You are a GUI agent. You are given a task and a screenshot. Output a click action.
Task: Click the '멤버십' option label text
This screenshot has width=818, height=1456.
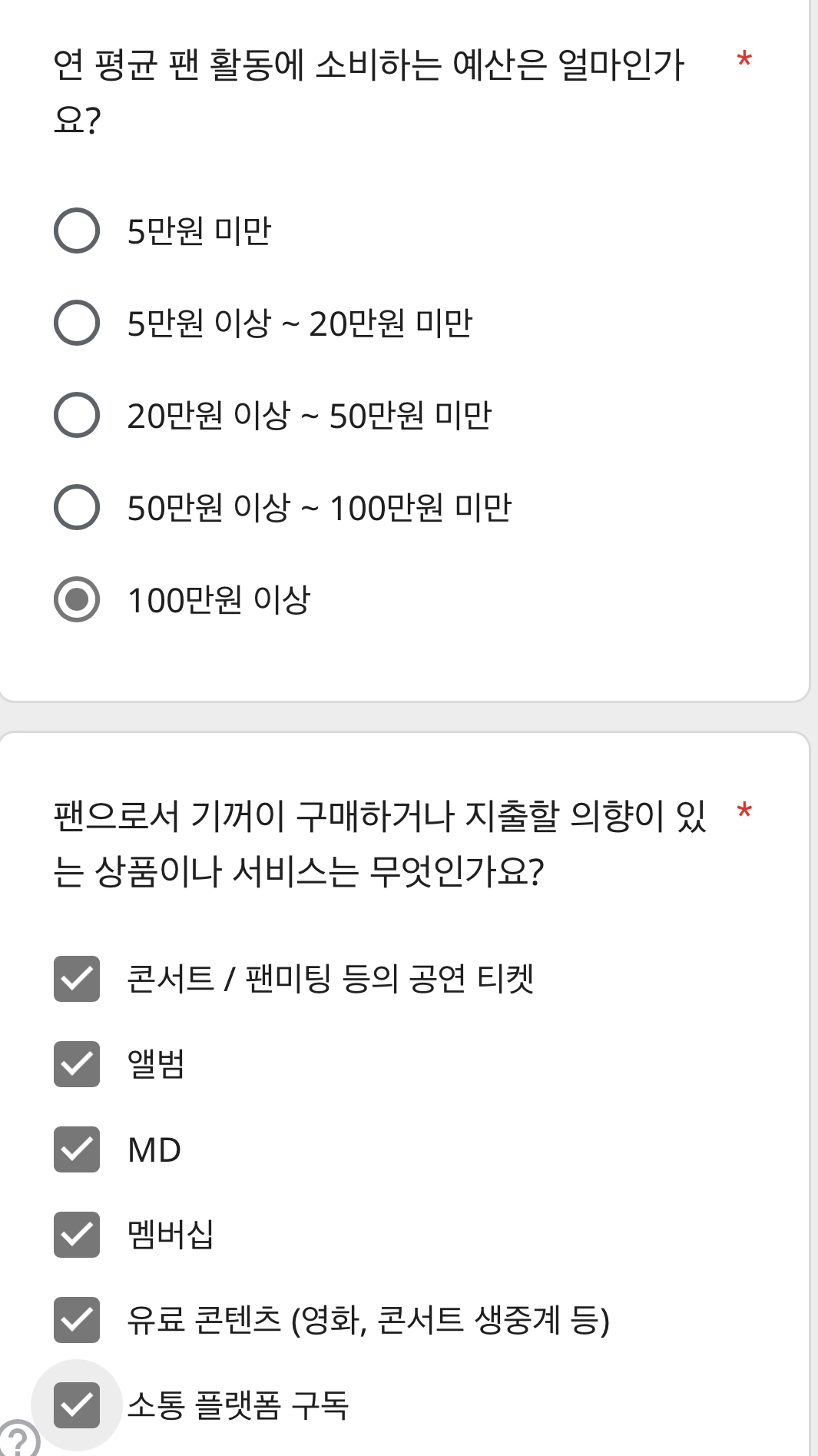coord(171,1235)
